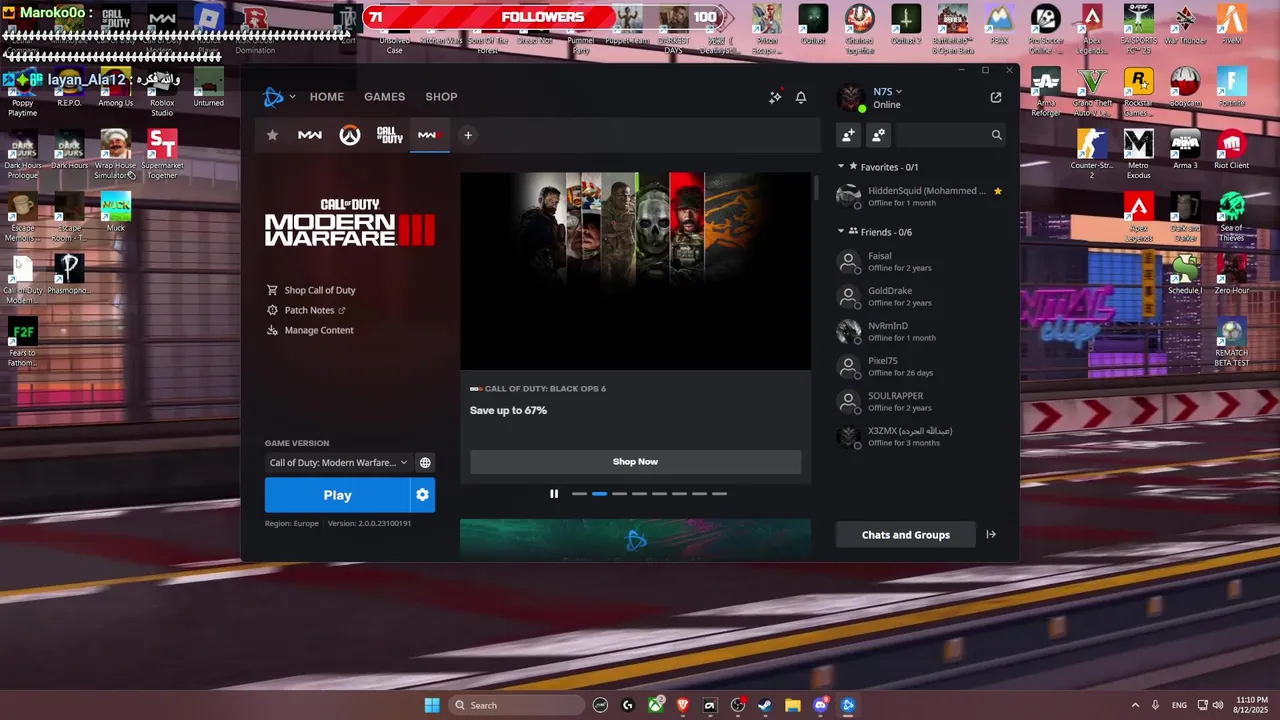1280x720 pixels.
Task: Collapse the friends sidebar arrow
Action: tap(991, 535)
